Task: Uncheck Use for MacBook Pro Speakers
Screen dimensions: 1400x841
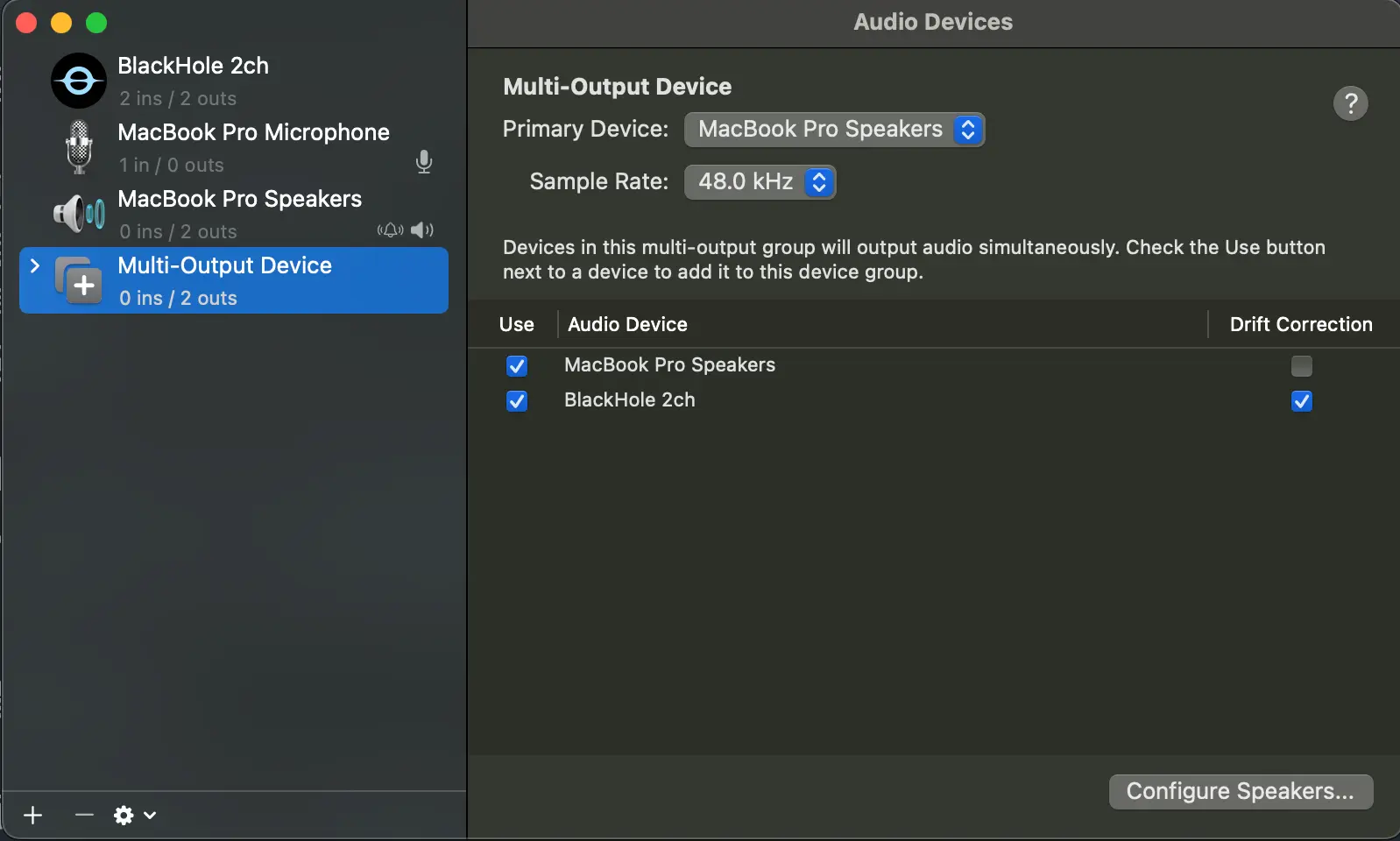Action: 517,366
